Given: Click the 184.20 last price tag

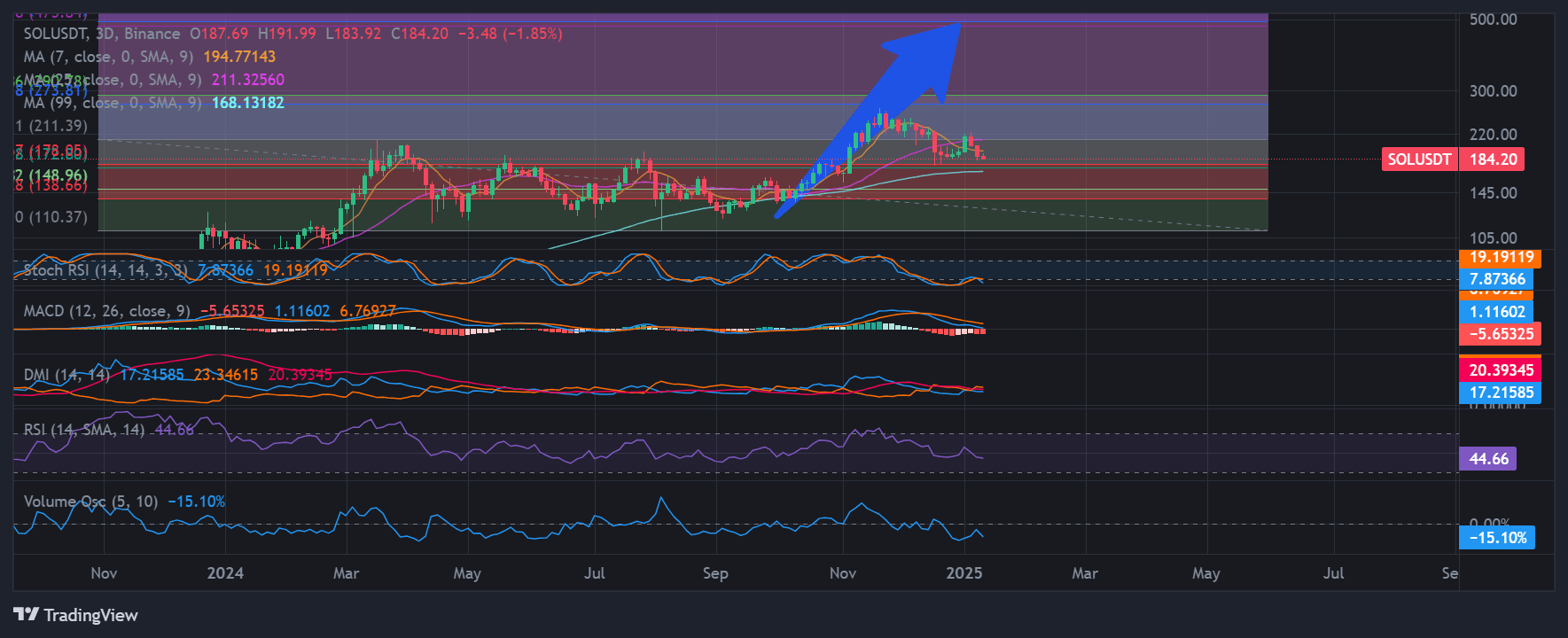Looking at the screenshot, I should (1494, 159).
